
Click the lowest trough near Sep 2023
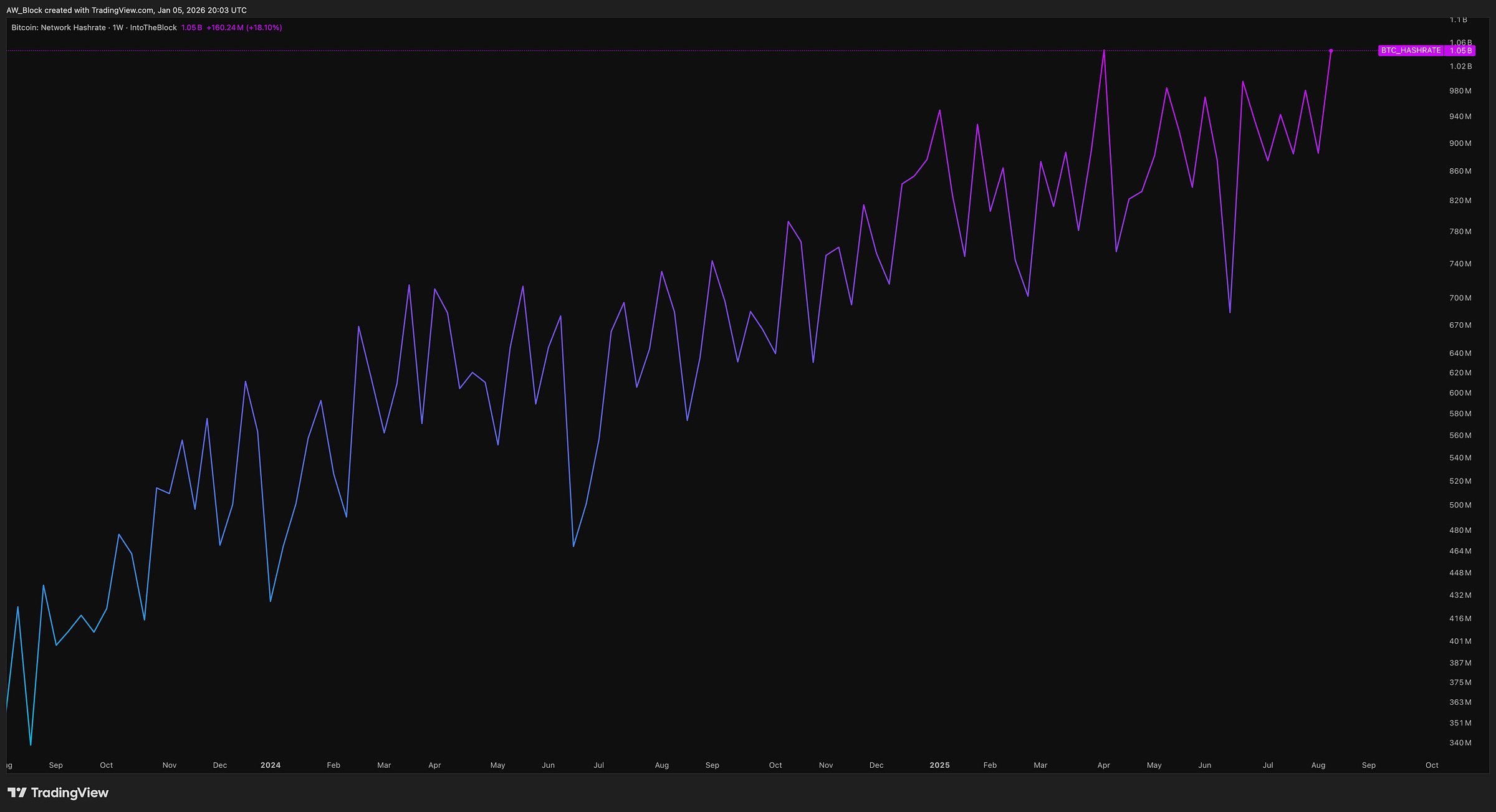coord(31,744)
